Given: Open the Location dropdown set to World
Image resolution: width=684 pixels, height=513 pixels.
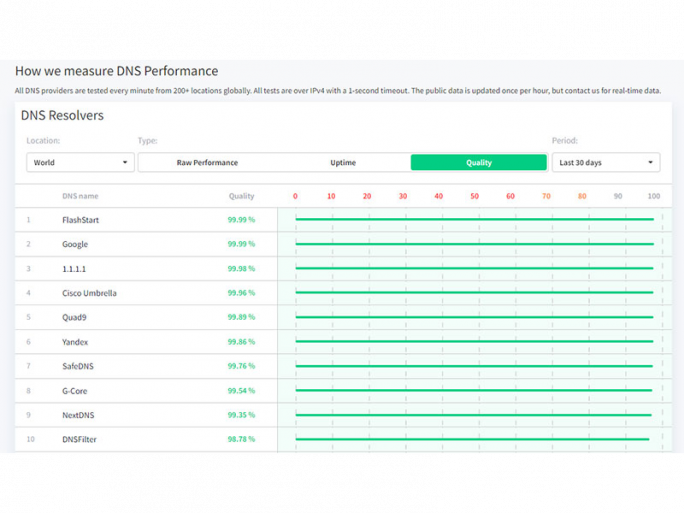Looking at the screenshot, I should click(80, 162).
